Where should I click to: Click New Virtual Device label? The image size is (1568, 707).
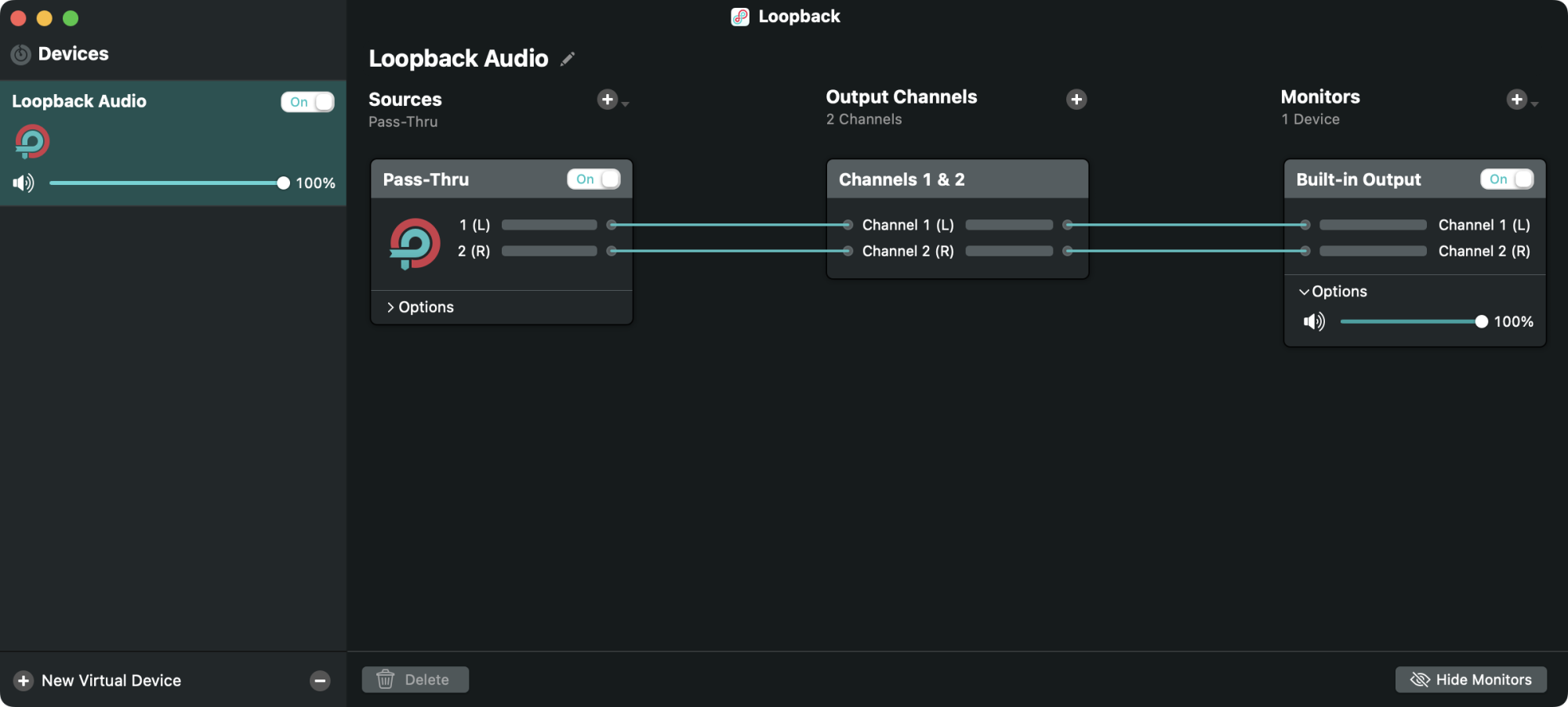coord(111,680)
